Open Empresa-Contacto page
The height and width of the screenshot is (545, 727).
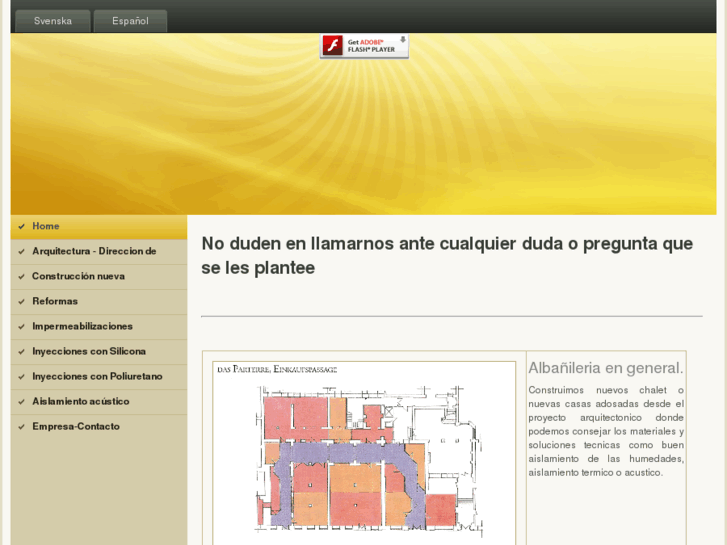[x=99, y=427]
